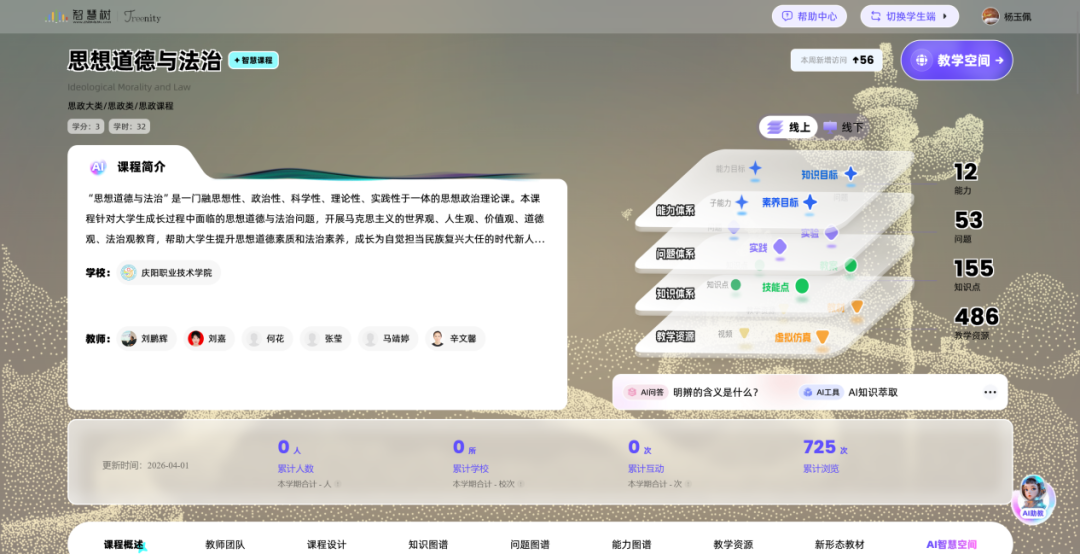
Task: Click the AI icon beside 课程简介
Action: pyautogui.click(x=98, y=167)
